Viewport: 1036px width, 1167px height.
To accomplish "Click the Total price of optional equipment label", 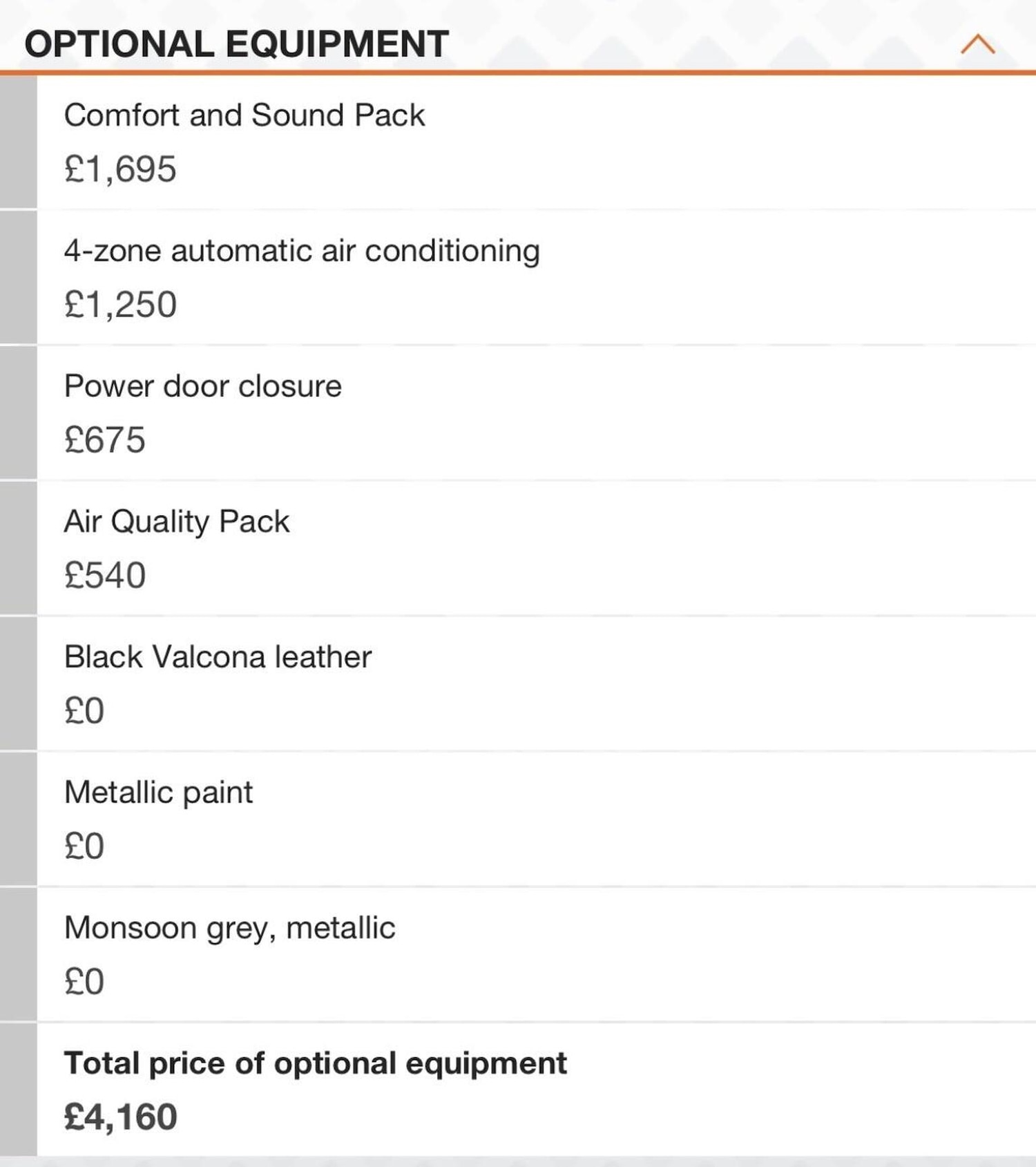I will tap(315, 1063).
